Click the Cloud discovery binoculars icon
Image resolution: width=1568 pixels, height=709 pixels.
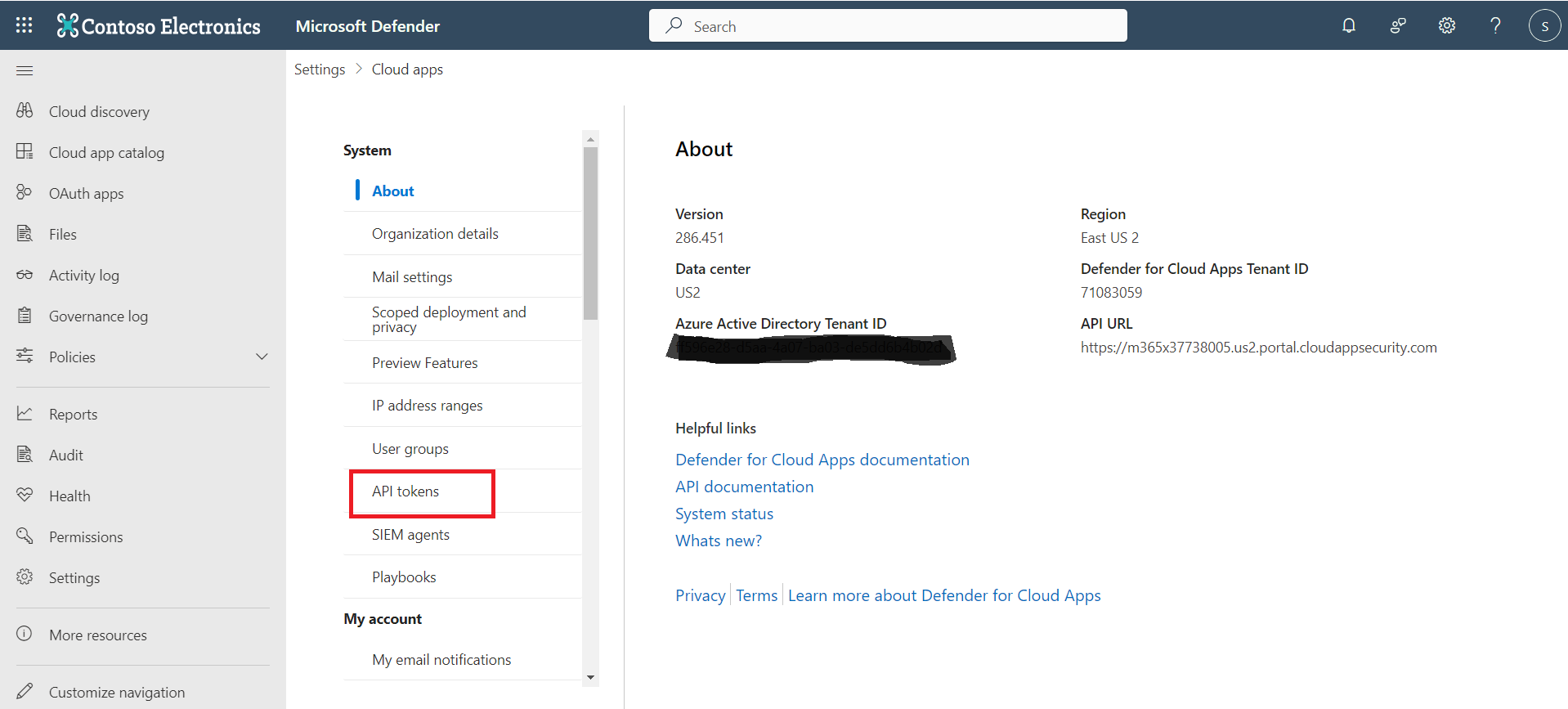point(25,110)
